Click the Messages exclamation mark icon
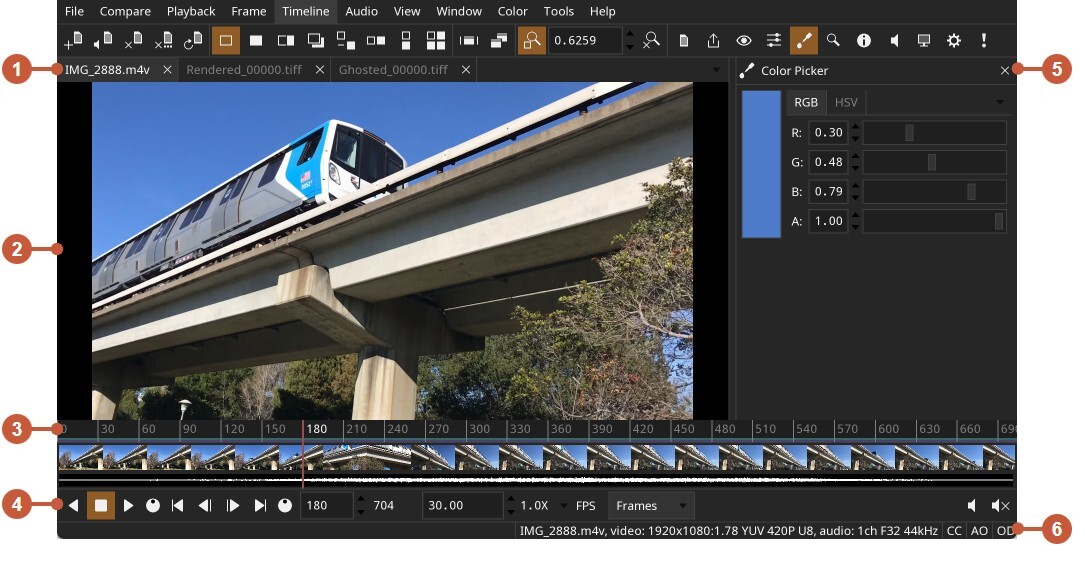This screenshot has height=571, width=1085. [984, 41]
